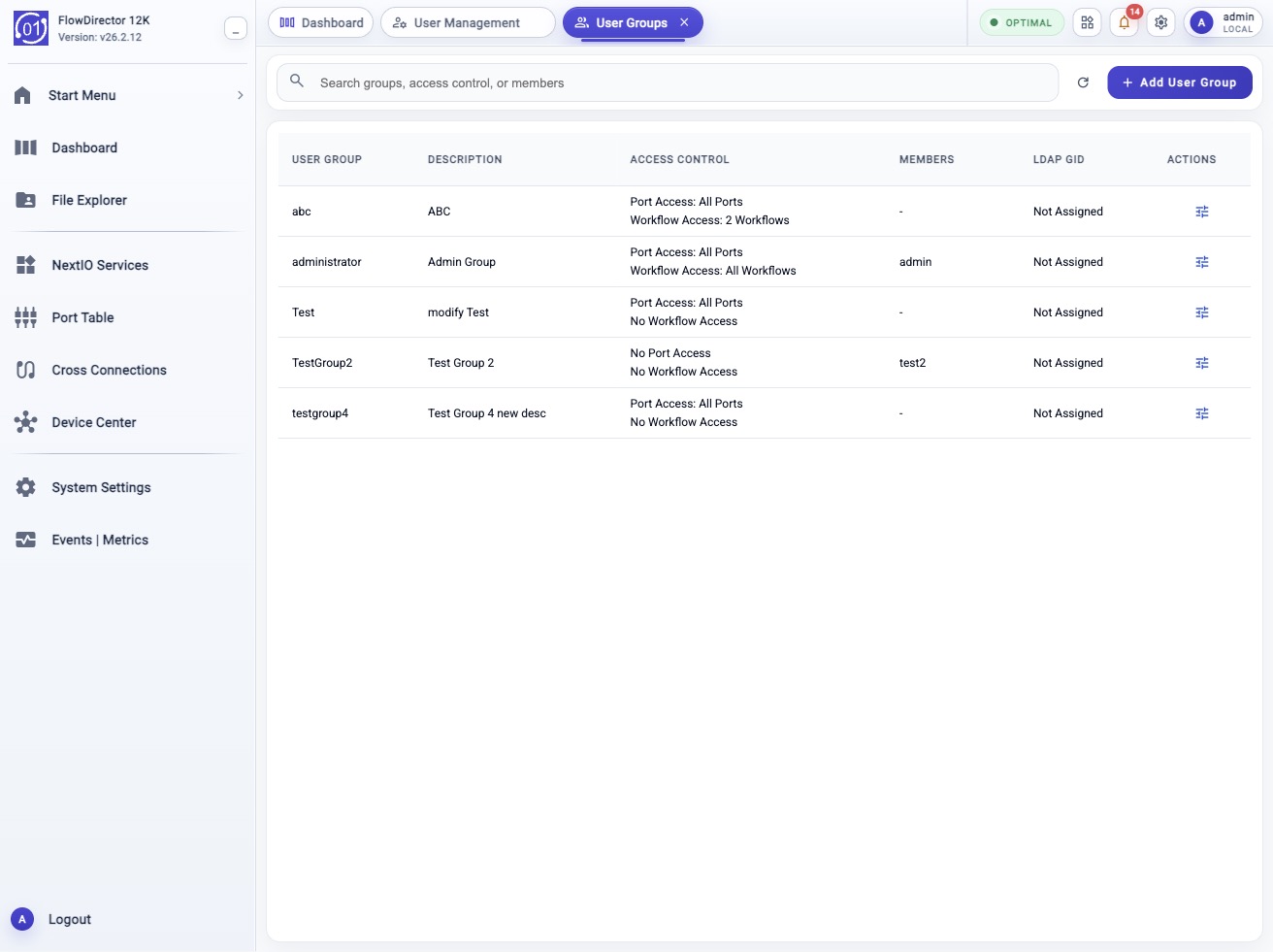Close the User Groups tab

point(684,22)
